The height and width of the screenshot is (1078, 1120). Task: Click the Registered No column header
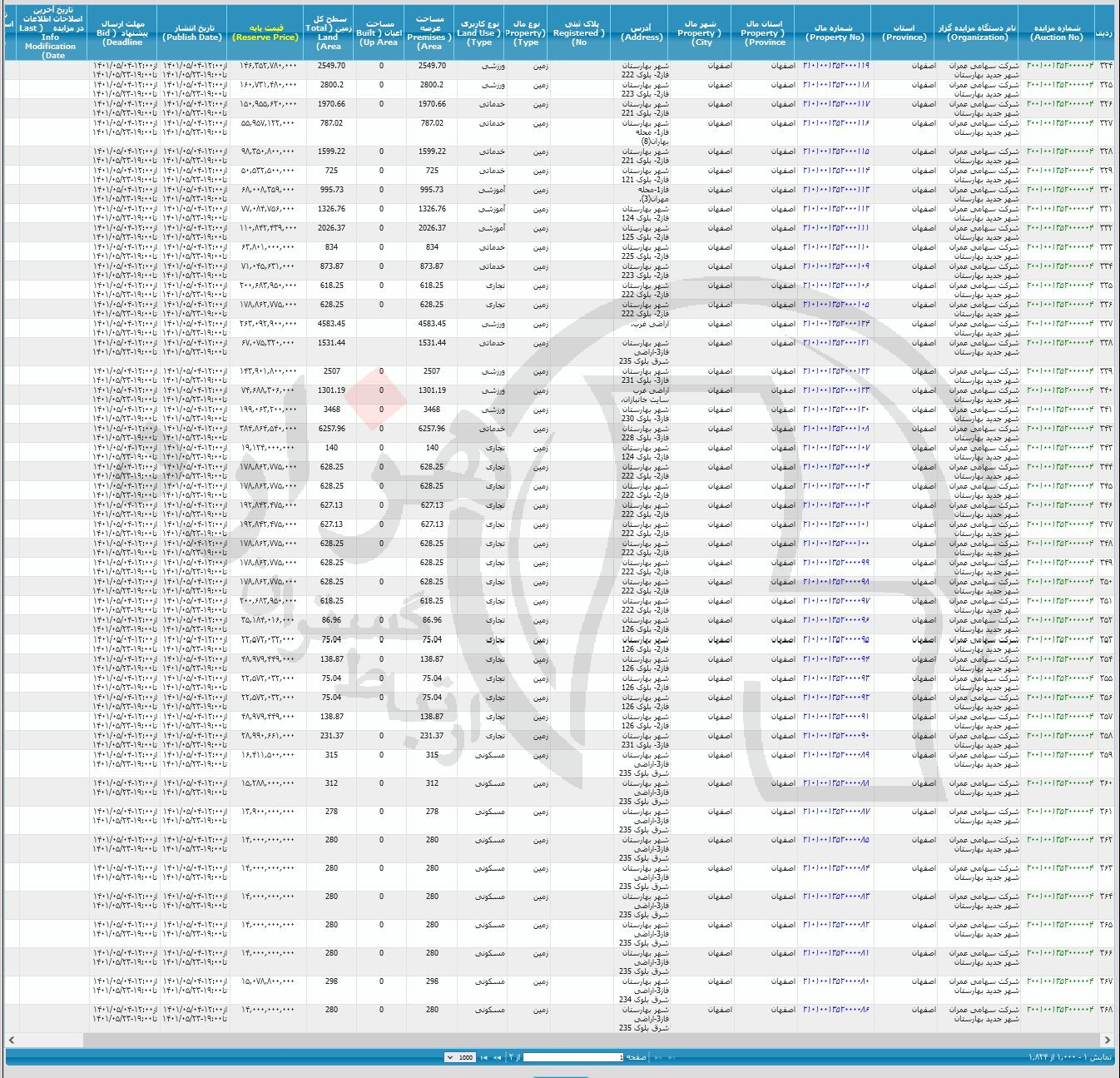tap(580, 32)
